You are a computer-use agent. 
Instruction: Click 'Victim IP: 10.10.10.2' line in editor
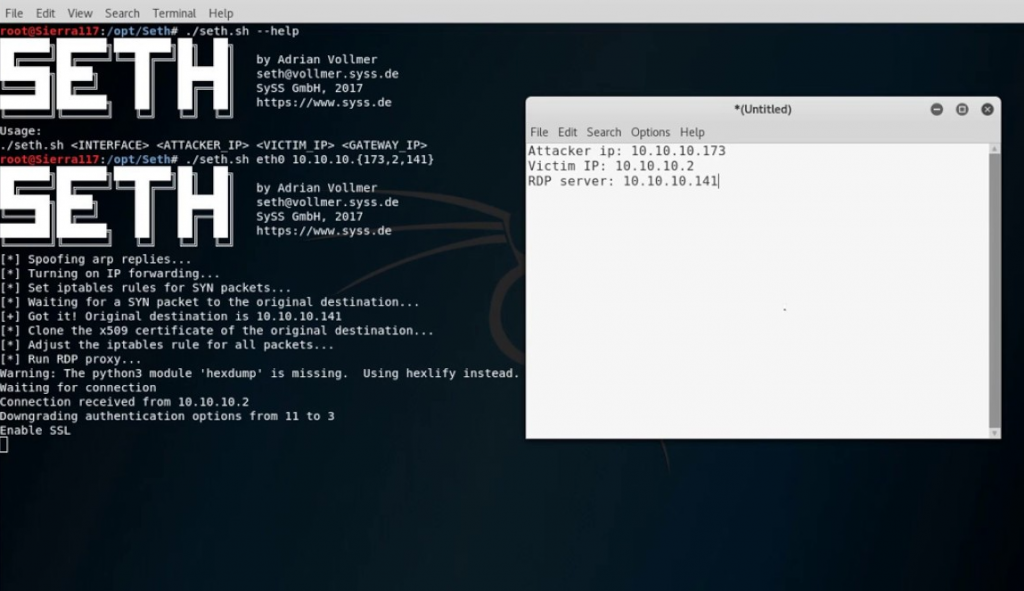(x=611, y=166)
